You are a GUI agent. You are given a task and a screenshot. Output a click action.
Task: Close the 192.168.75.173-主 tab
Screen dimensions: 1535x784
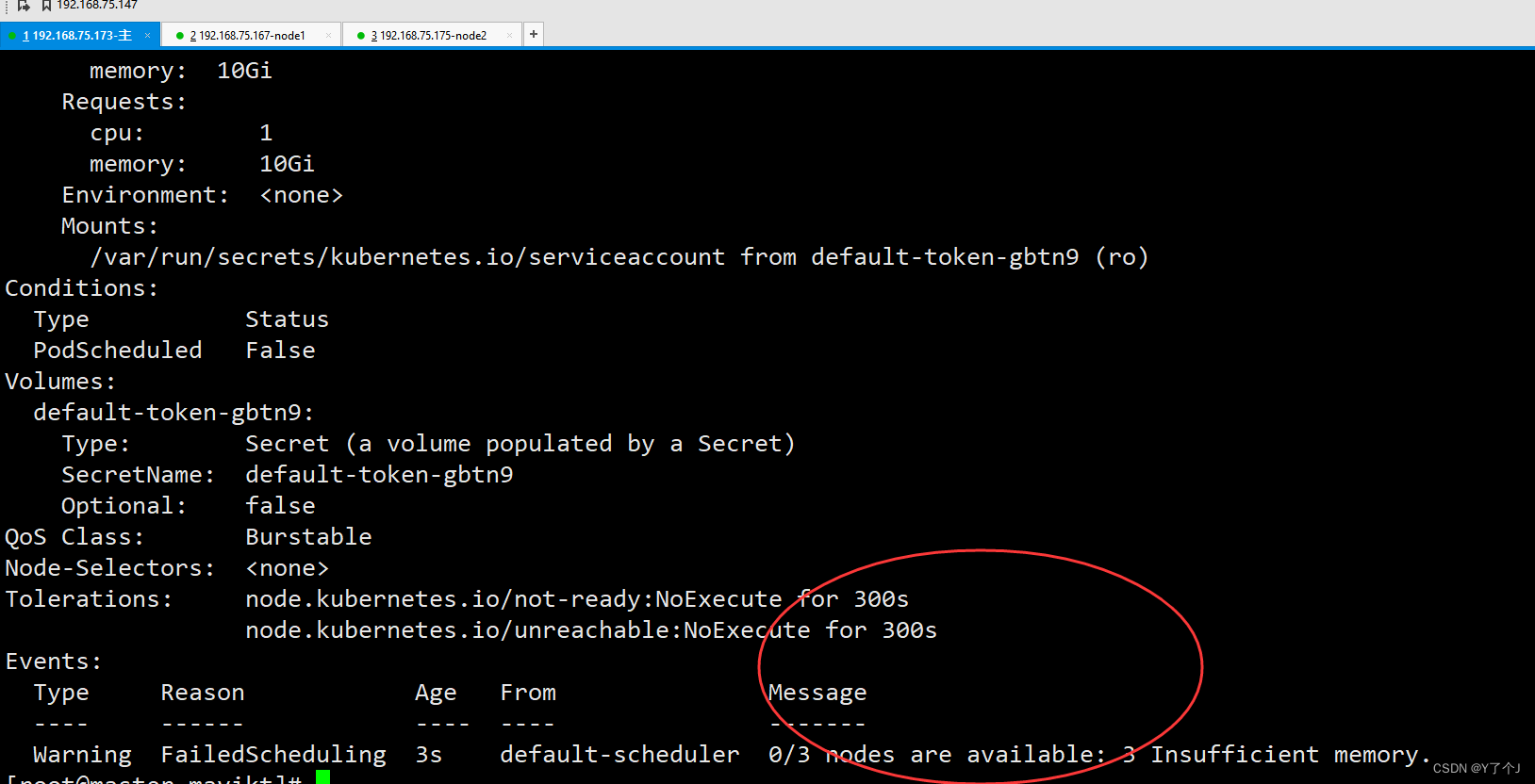pyautogui.click(x=147, y=36)
